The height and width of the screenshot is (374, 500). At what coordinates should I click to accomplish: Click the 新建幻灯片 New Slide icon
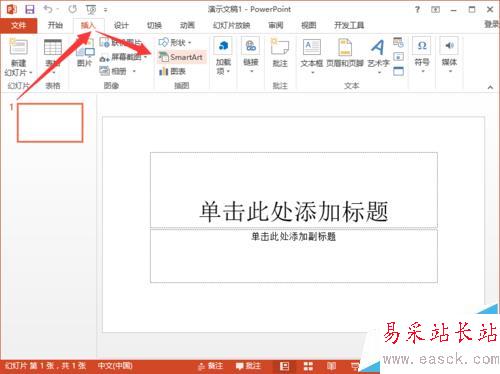(x=18, y=47)
